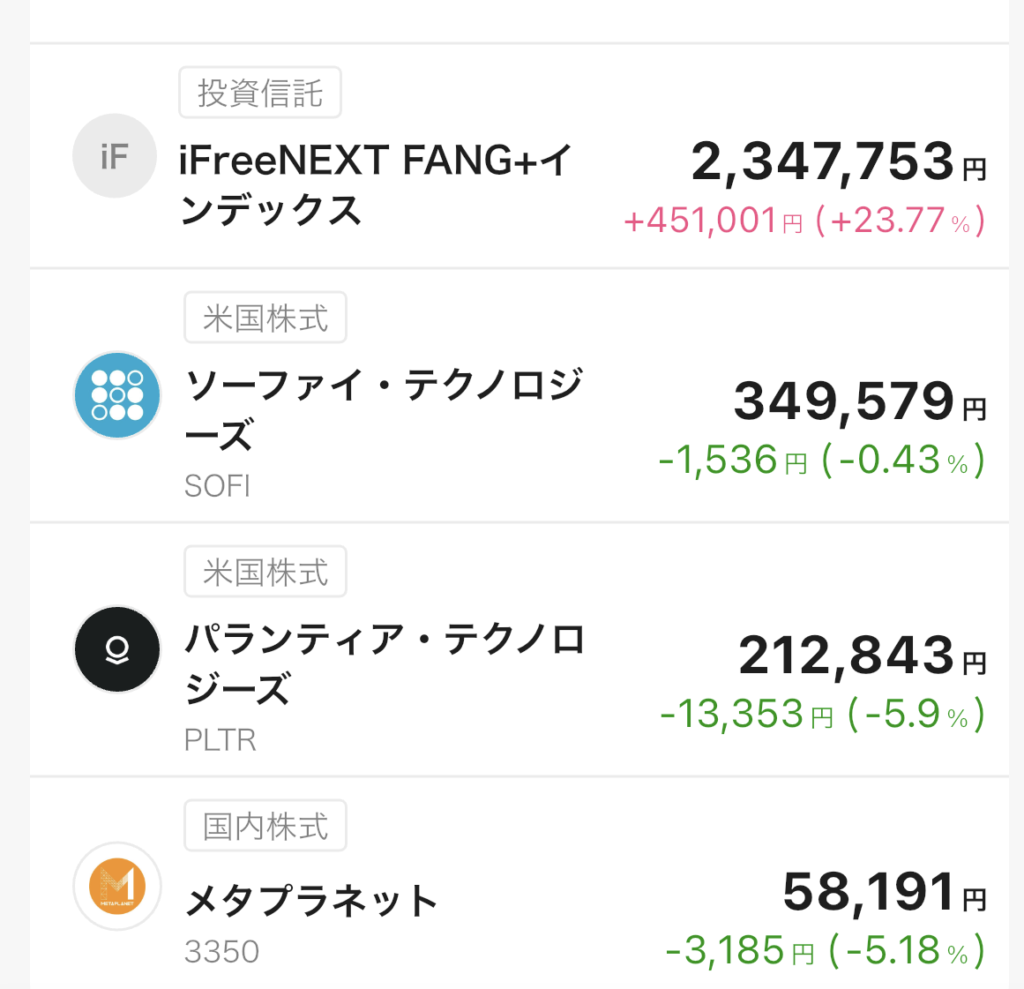Tap the -13,353円 (-5.9%) loss figure

tap(822, 714)
